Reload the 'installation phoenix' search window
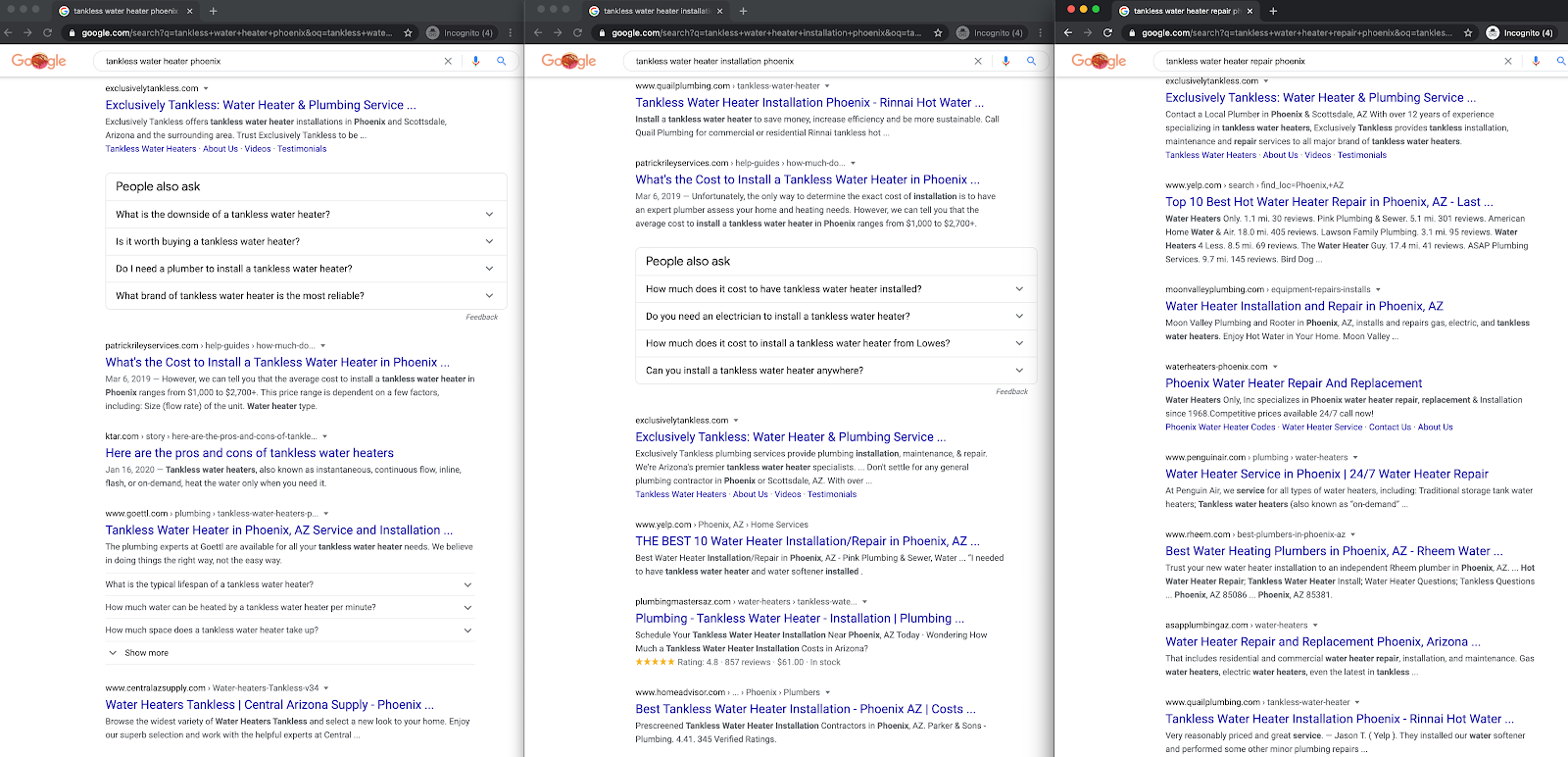This screenshot has height=757, width=1568. 577,32
